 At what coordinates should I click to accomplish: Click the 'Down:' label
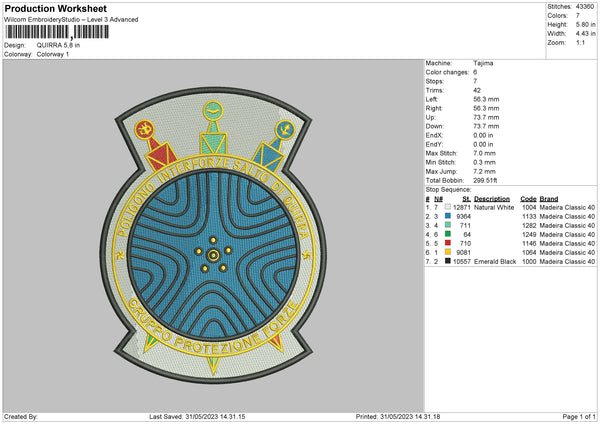[434, 126]
